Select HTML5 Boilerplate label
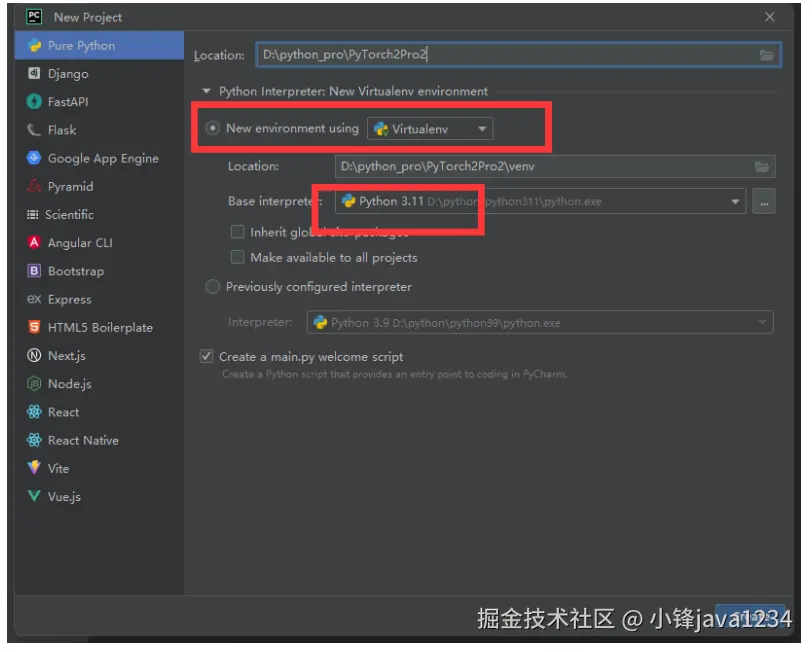The width and height of the screenshot is (812, 652). pyautogui.click(x=100, y=327)
